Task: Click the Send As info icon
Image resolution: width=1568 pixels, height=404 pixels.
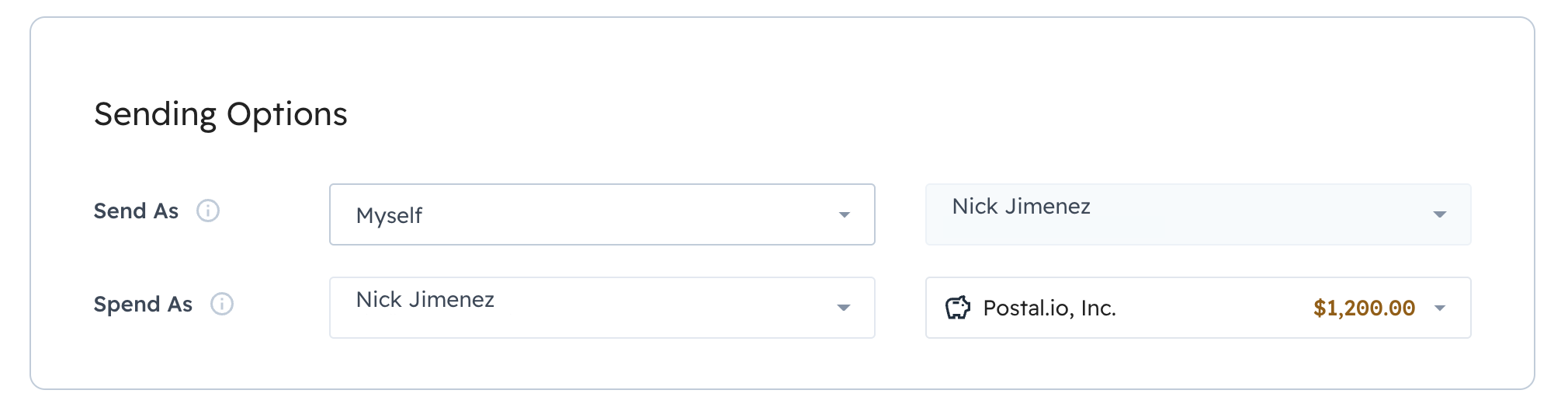Action: click(x=208, y=211)
